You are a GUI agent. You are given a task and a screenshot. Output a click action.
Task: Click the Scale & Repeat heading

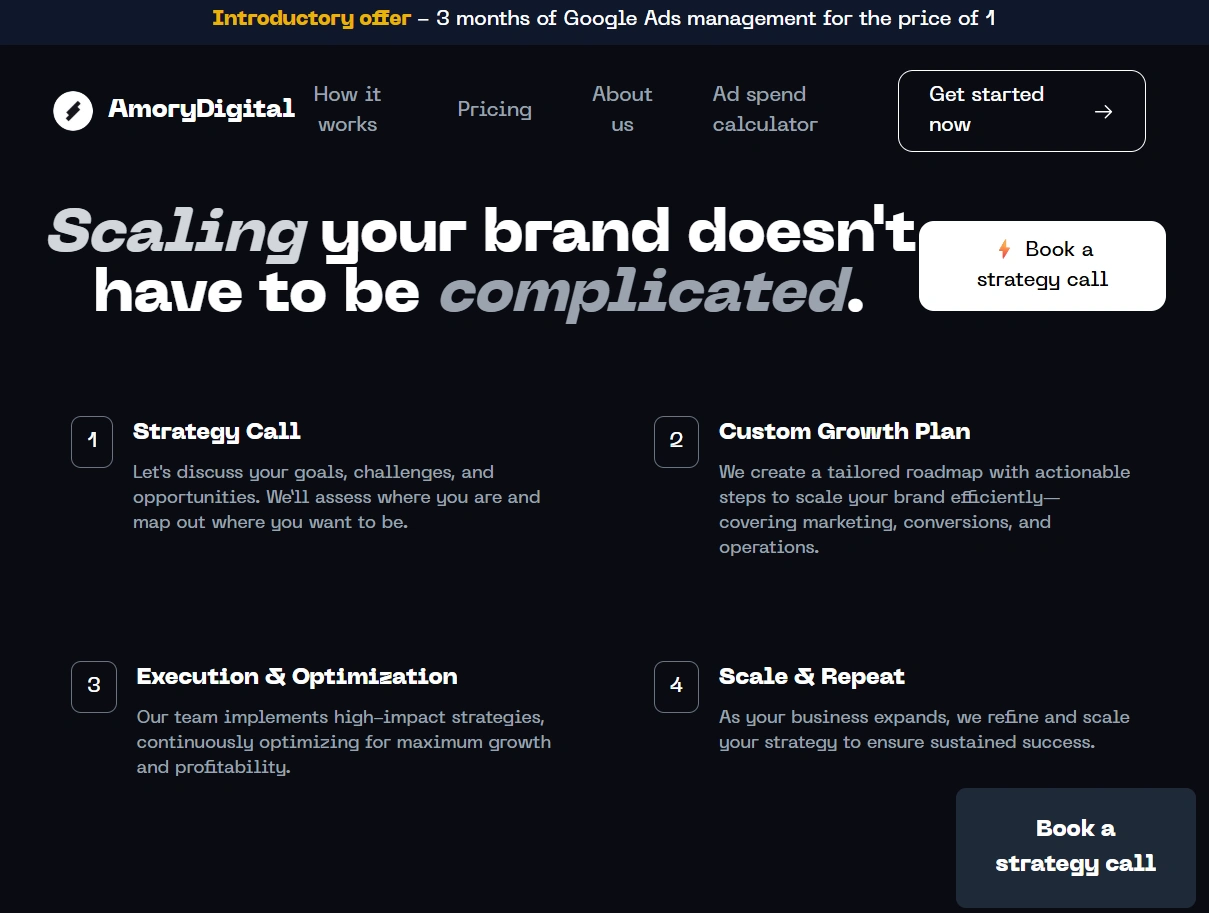[811, 676]
